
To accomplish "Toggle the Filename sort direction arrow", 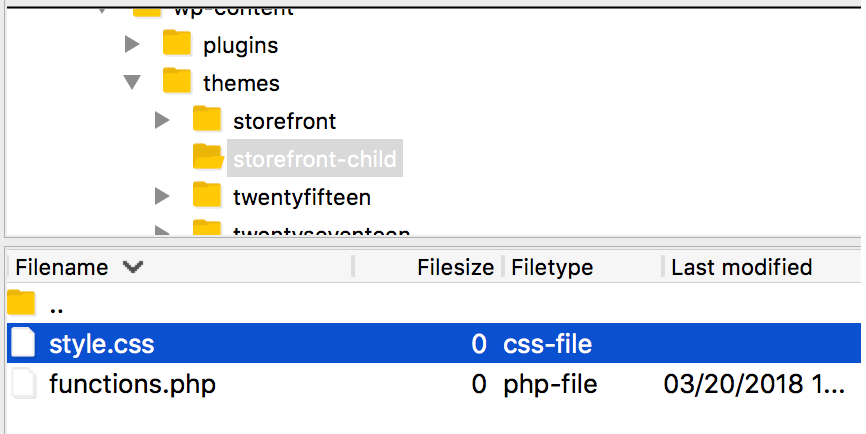I will pos(132,267).
